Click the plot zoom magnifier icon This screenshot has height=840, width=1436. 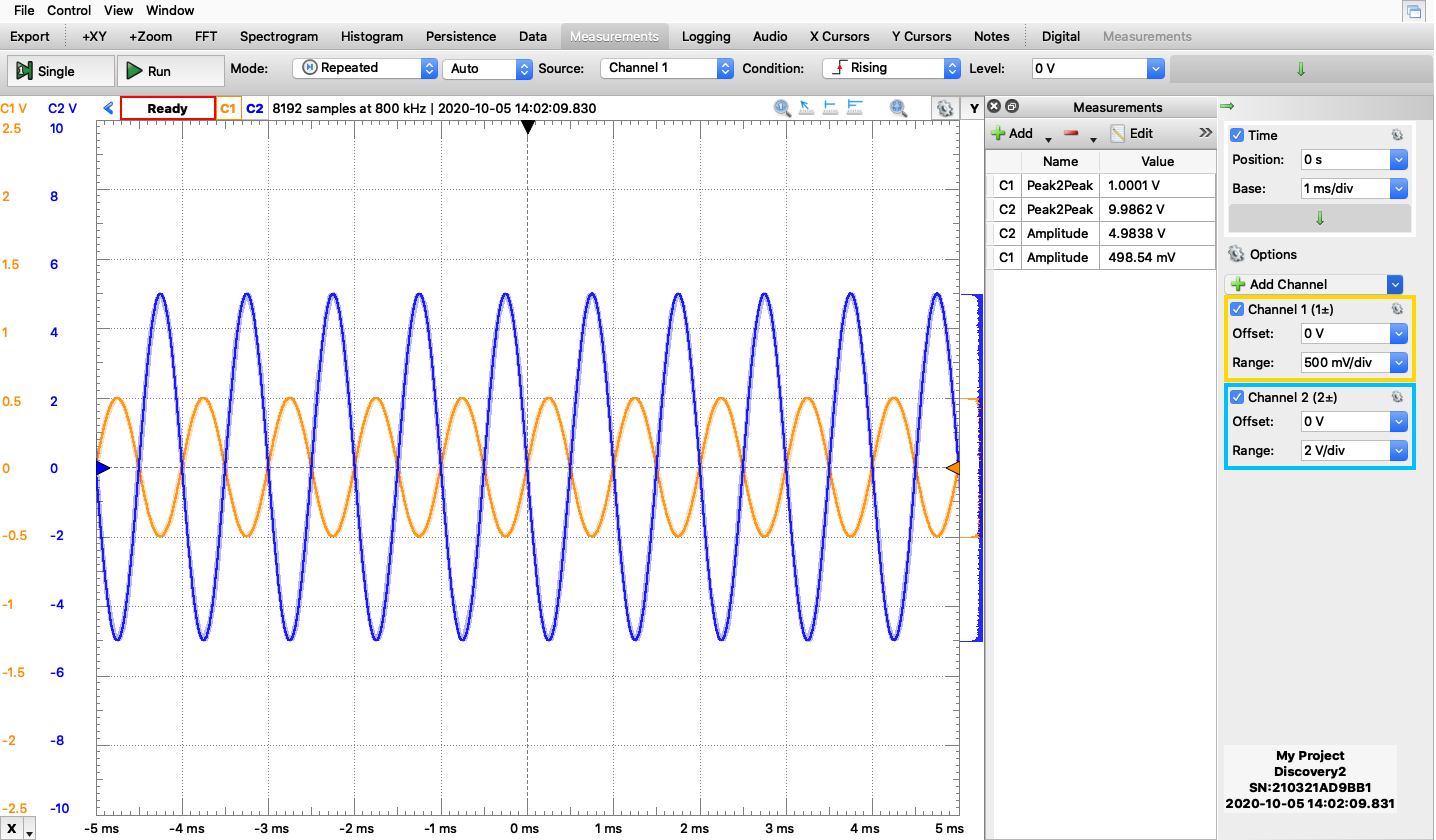[x=899, y=108]
